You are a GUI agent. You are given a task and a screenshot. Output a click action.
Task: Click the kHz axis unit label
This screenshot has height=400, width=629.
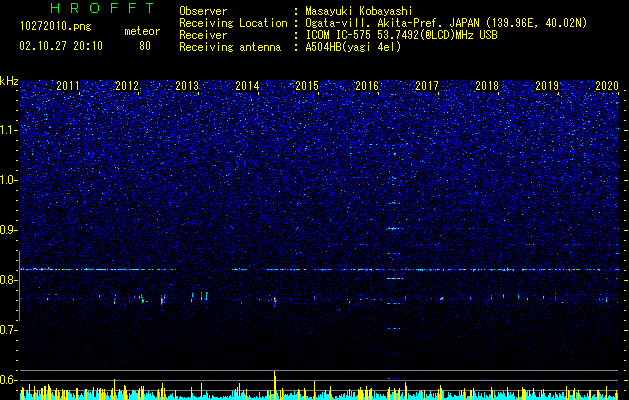[9, 81]
